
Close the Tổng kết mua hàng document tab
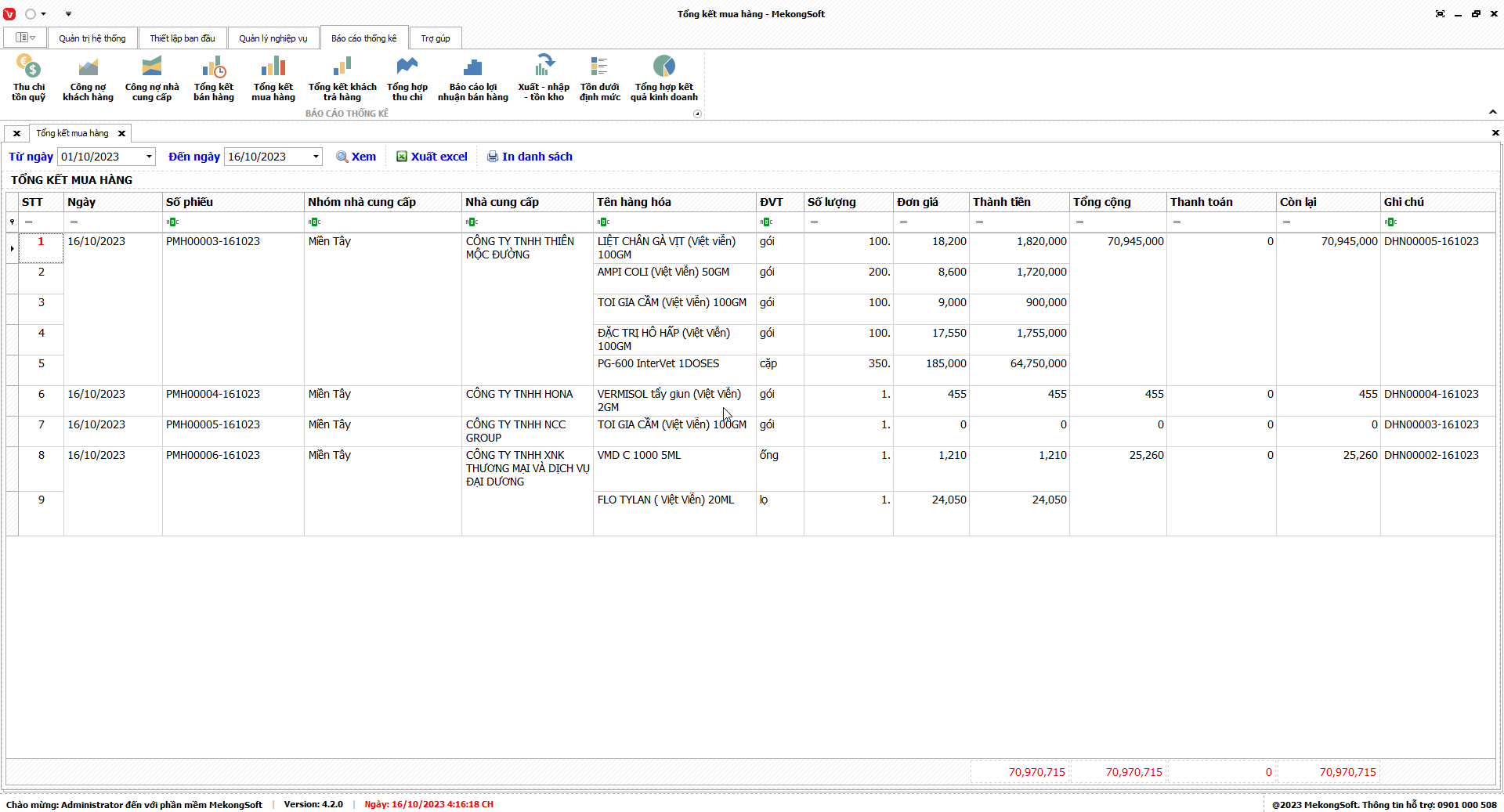[x=121, y=134]
